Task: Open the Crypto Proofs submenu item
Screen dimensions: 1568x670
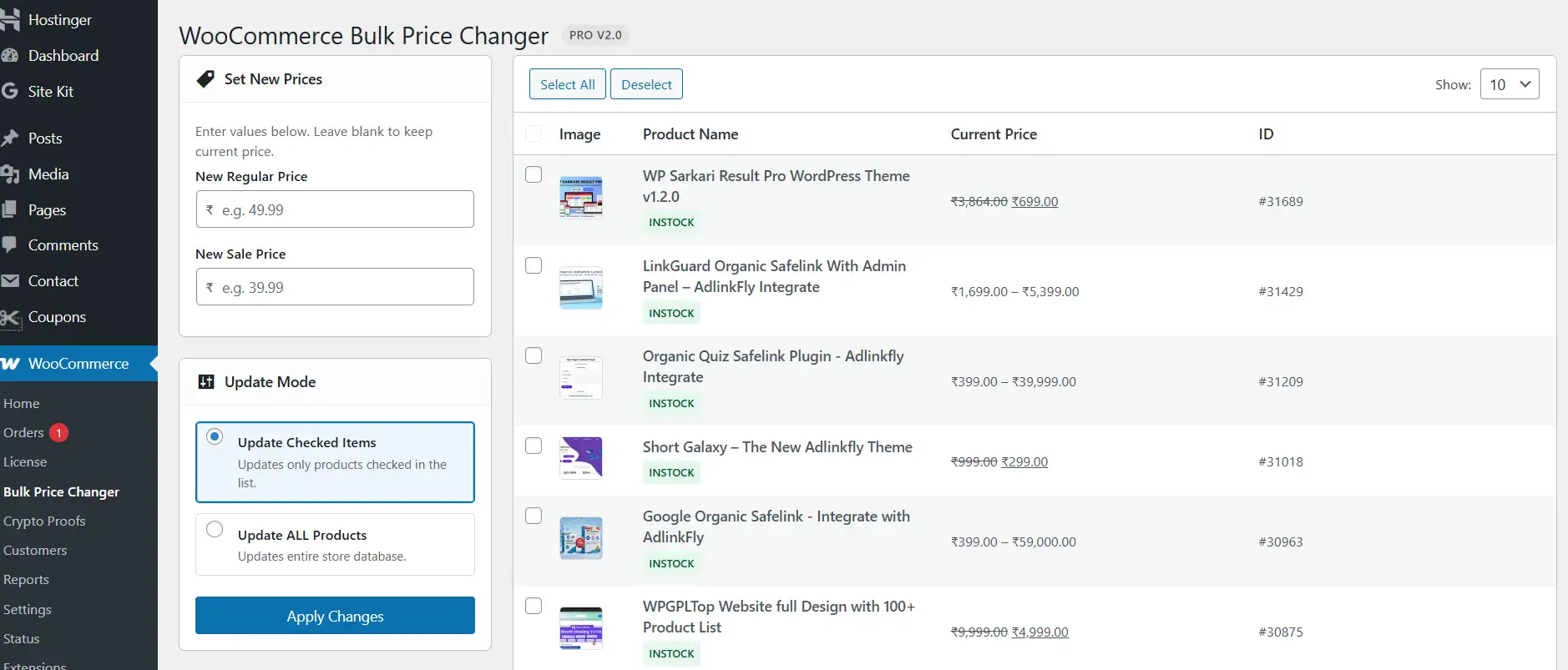Action: click(x=44, y=521)
